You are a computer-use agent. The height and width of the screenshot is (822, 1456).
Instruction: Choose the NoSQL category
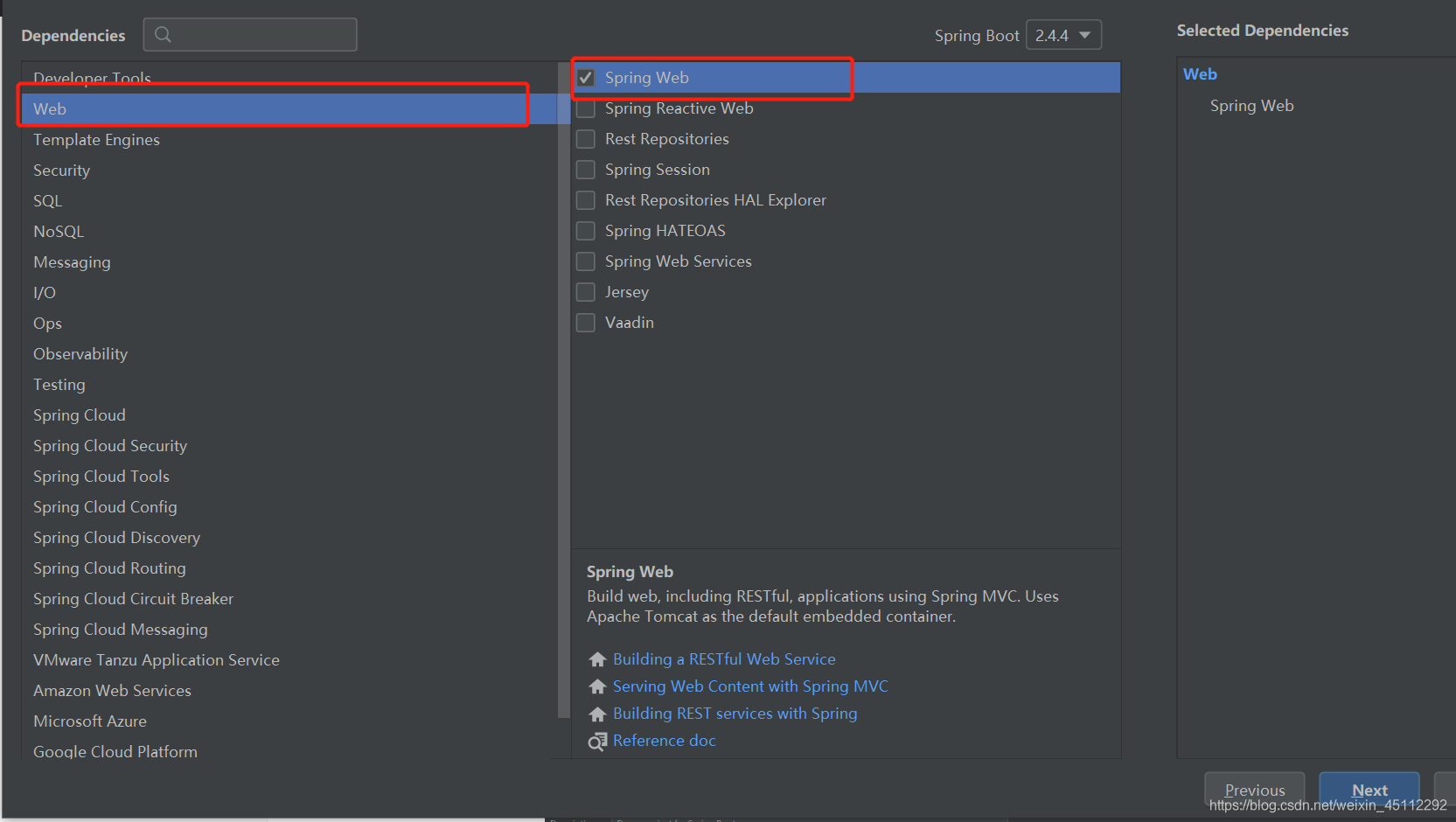coord(289,232)
